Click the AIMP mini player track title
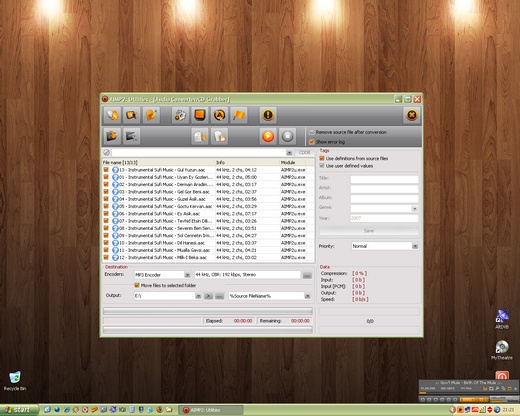This screenshot has width=520, height=416. click(x=468, y=383)
